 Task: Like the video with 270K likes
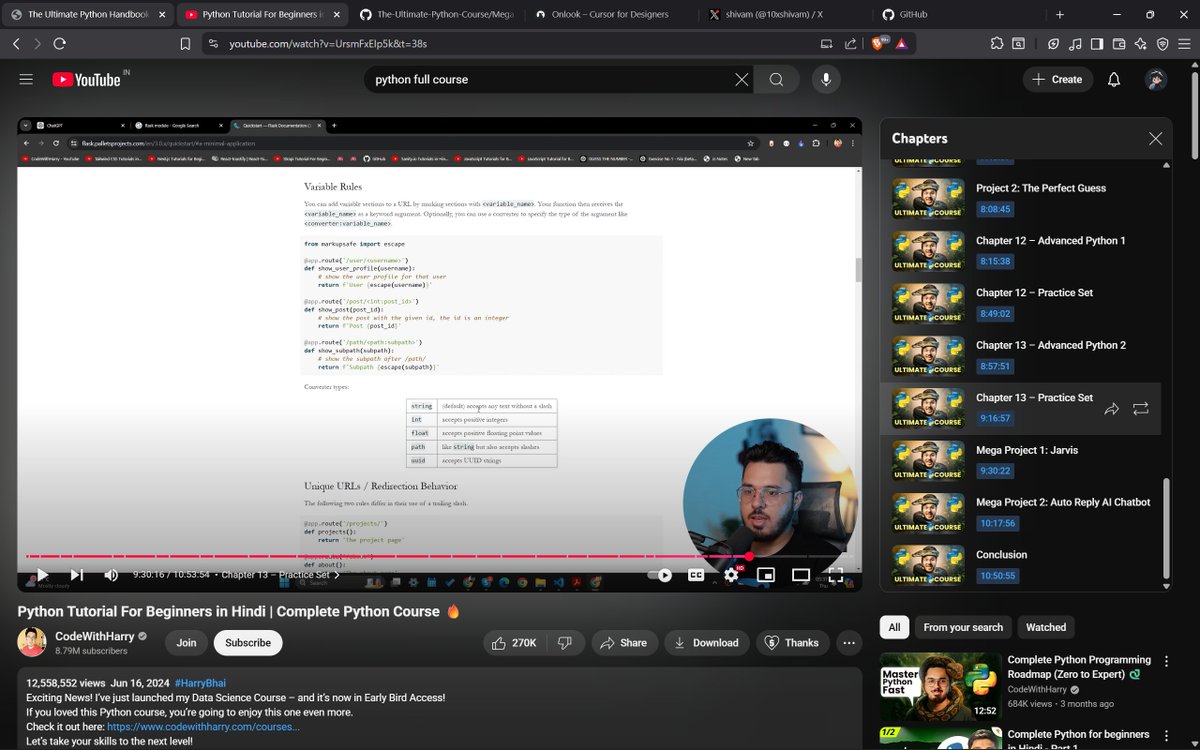click(515, 643)
